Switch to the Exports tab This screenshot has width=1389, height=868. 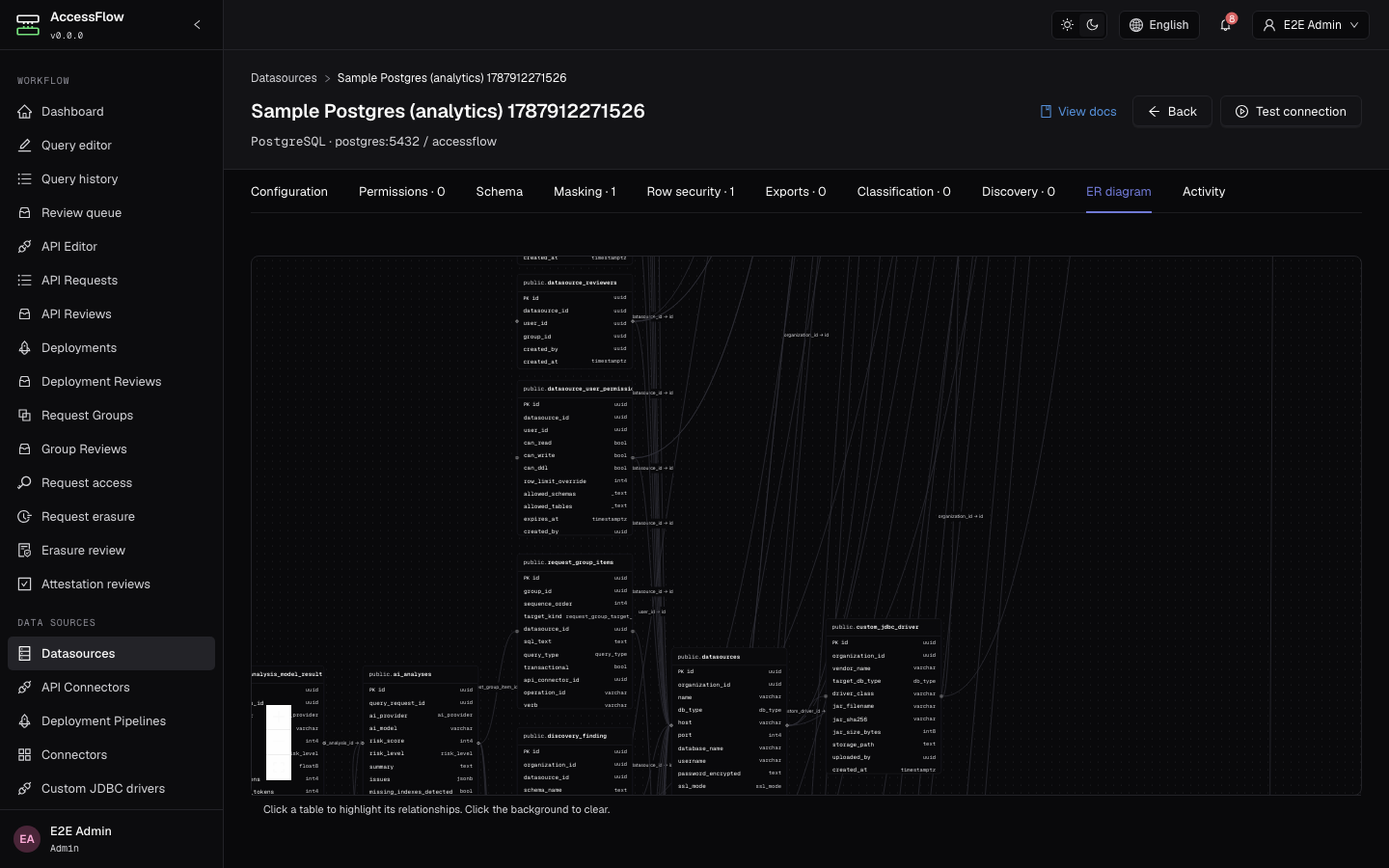coord(796,192)
